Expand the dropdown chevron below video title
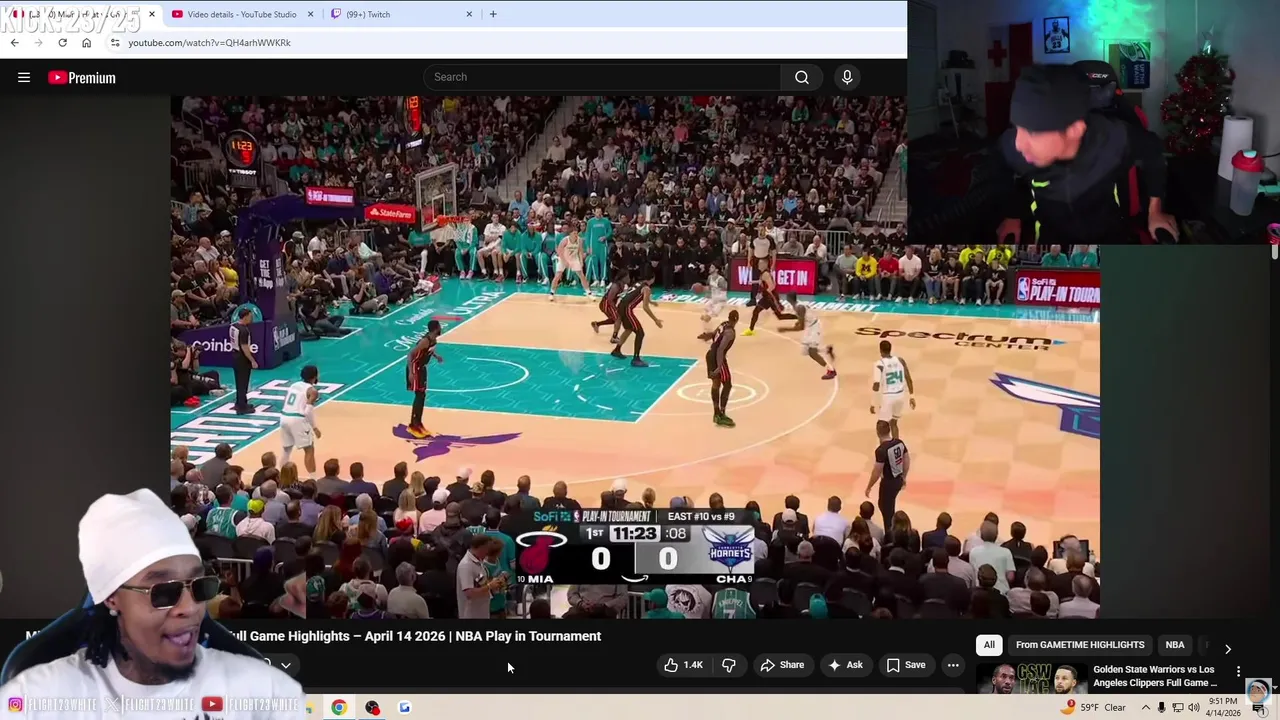The width and height of the screenshot is (1280, 720). (286, 665)
